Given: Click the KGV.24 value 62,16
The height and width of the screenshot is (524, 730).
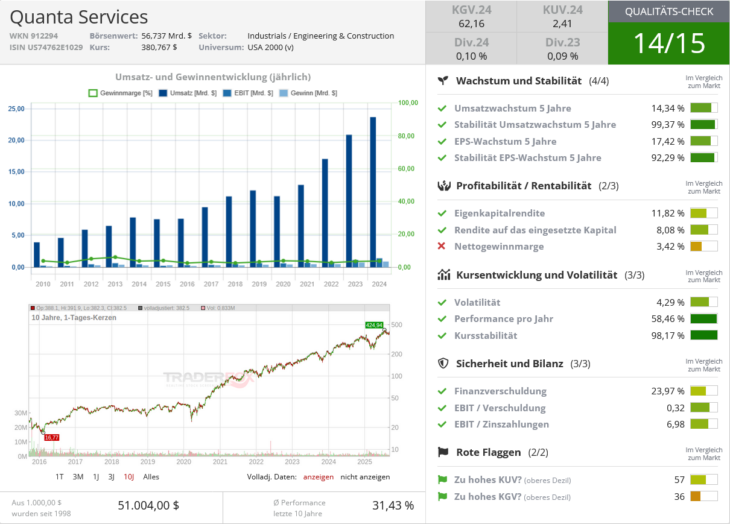Looking at the screenshot, I should [x=471, y=24].
